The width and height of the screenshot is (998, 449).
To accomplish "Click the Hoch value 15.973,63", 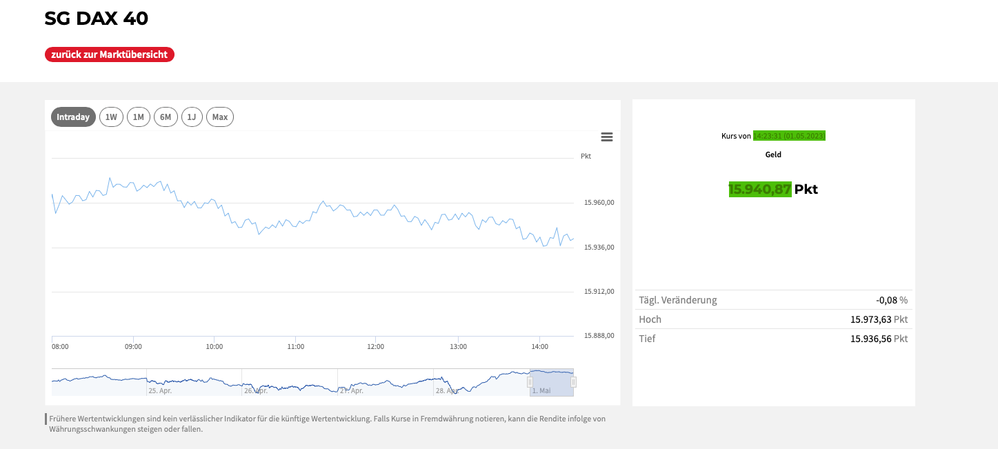I will tap(870, 319).
